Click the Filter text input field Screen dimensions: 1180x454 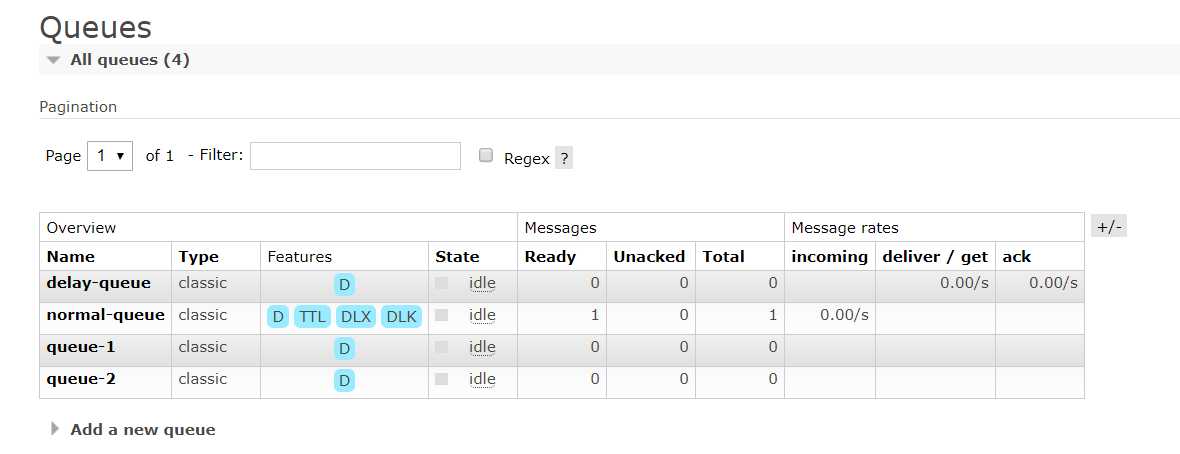pyautogui.click(x=355, y=156)
